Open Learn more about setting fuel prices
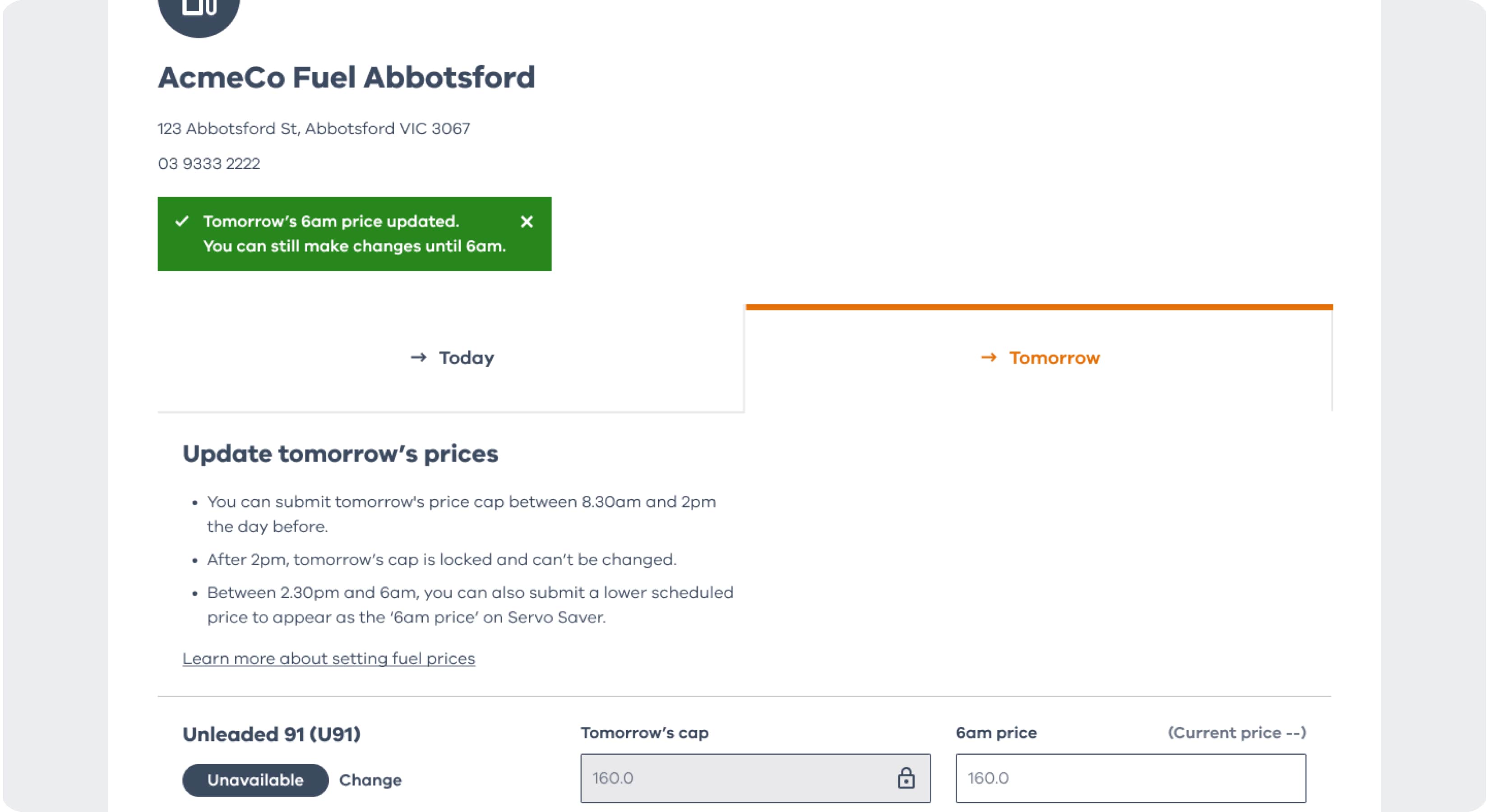This screenshot has width=1489, height=812. tap(328, 658)
